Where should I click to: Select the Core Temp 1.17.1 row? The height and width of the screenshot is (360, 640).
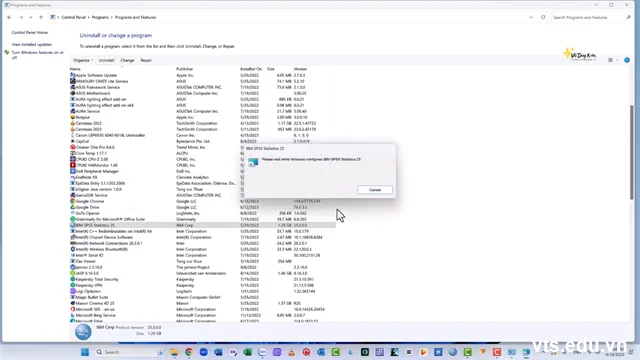[x=202, y=153]
